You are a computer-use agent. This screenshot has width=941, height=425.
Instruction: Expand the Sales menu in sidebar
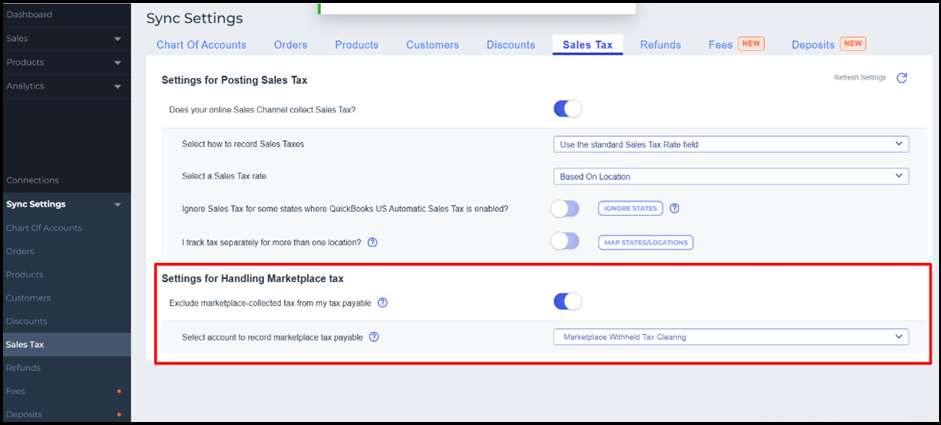65,39
